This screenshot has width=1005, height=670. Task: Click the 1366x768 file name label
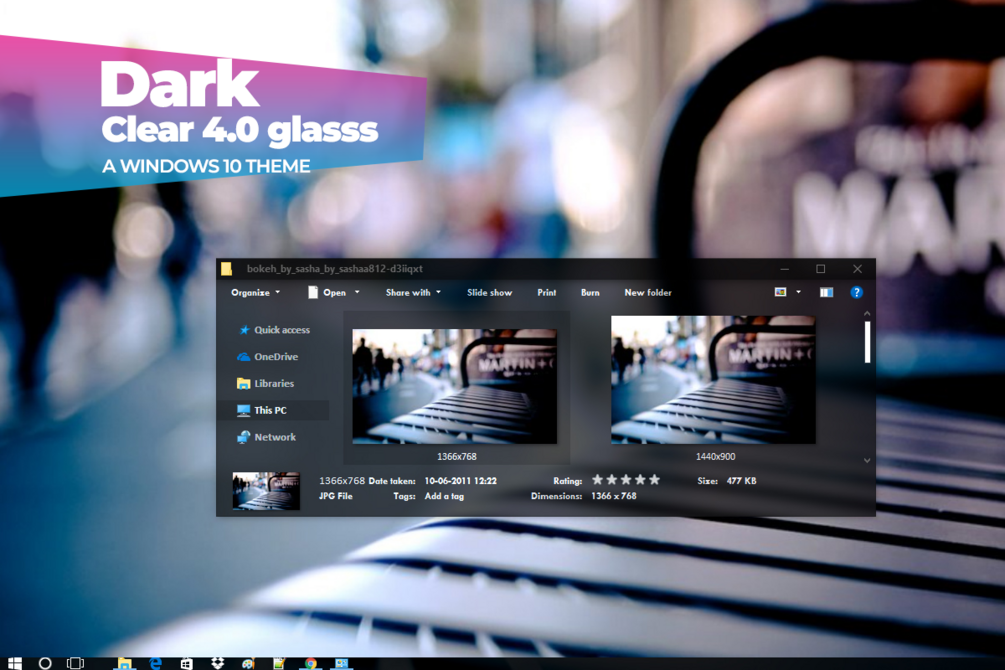[457, 456]
